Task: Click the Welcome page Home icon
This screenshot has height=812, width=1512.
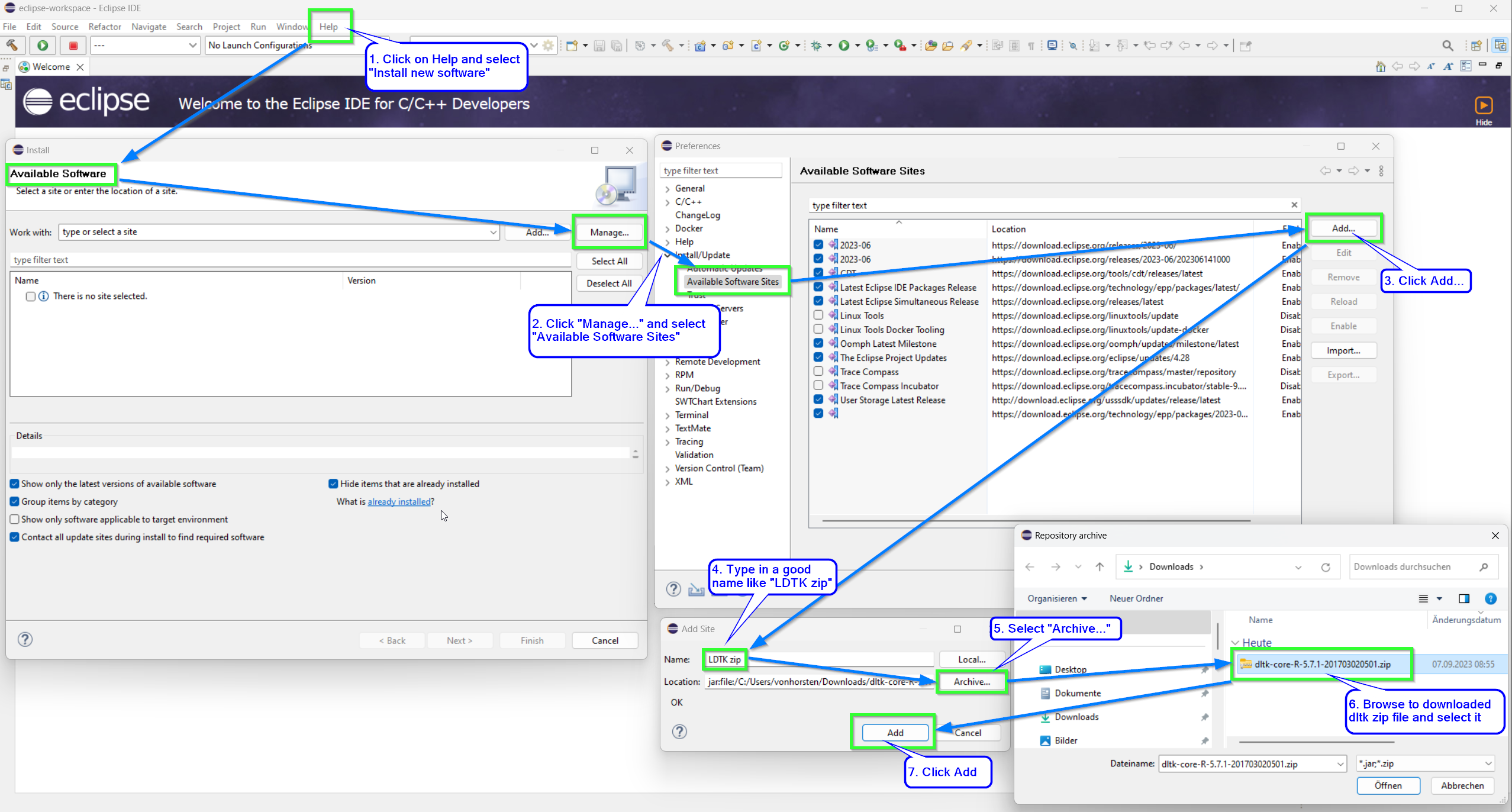Action: click(x=1380, y=66)
